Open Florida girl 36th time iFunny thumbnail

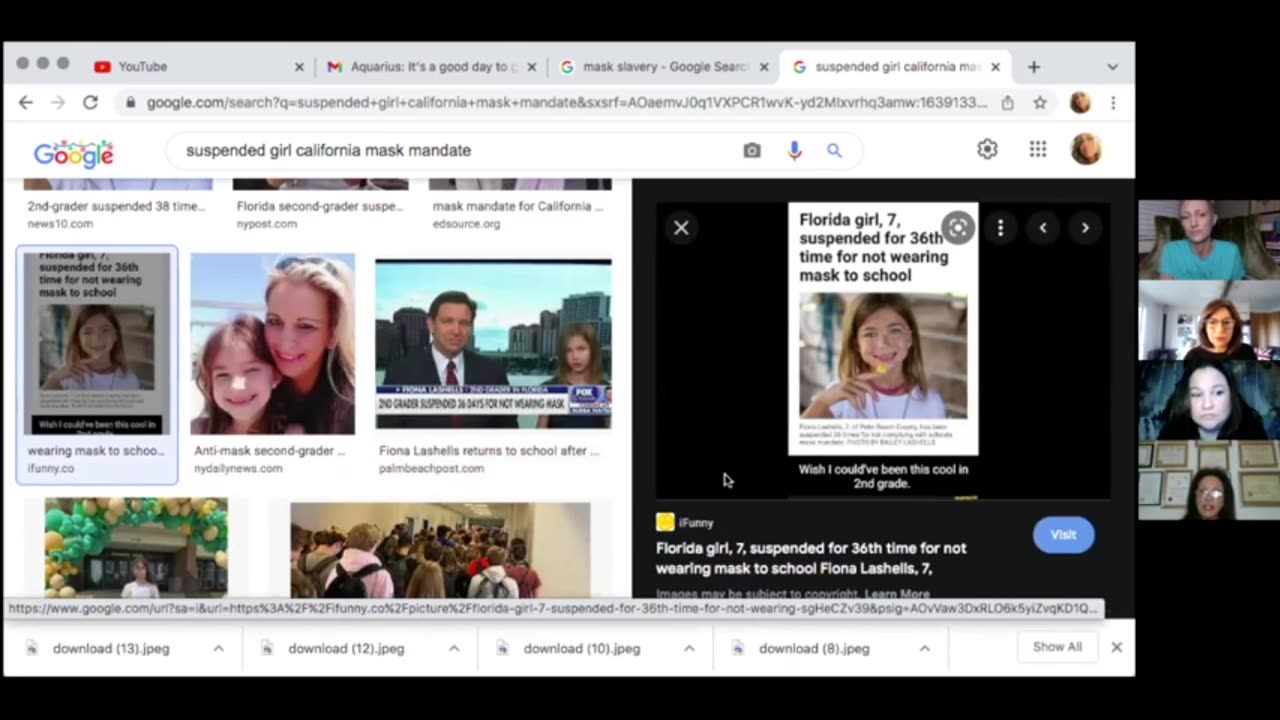[97, 343]
